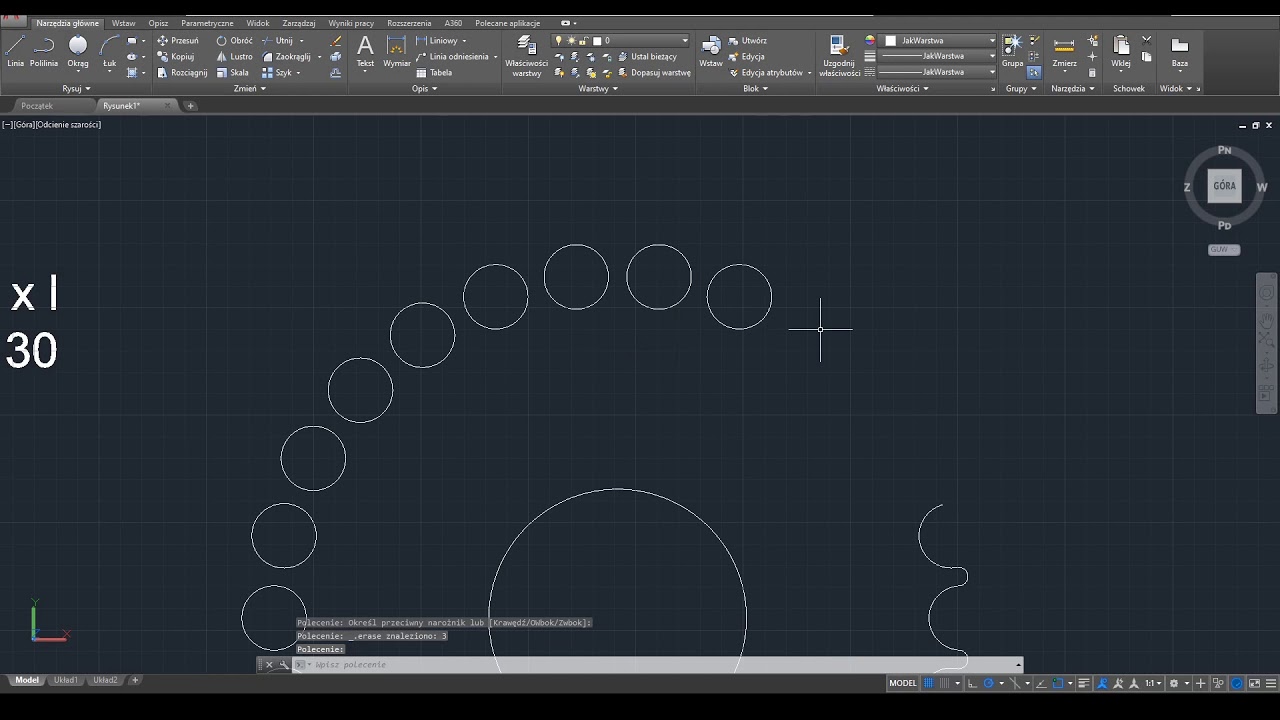The height and width of the screenshot is (720, 1280).
Task: Click the Wklej paste icon
Action: point(1121,52)
